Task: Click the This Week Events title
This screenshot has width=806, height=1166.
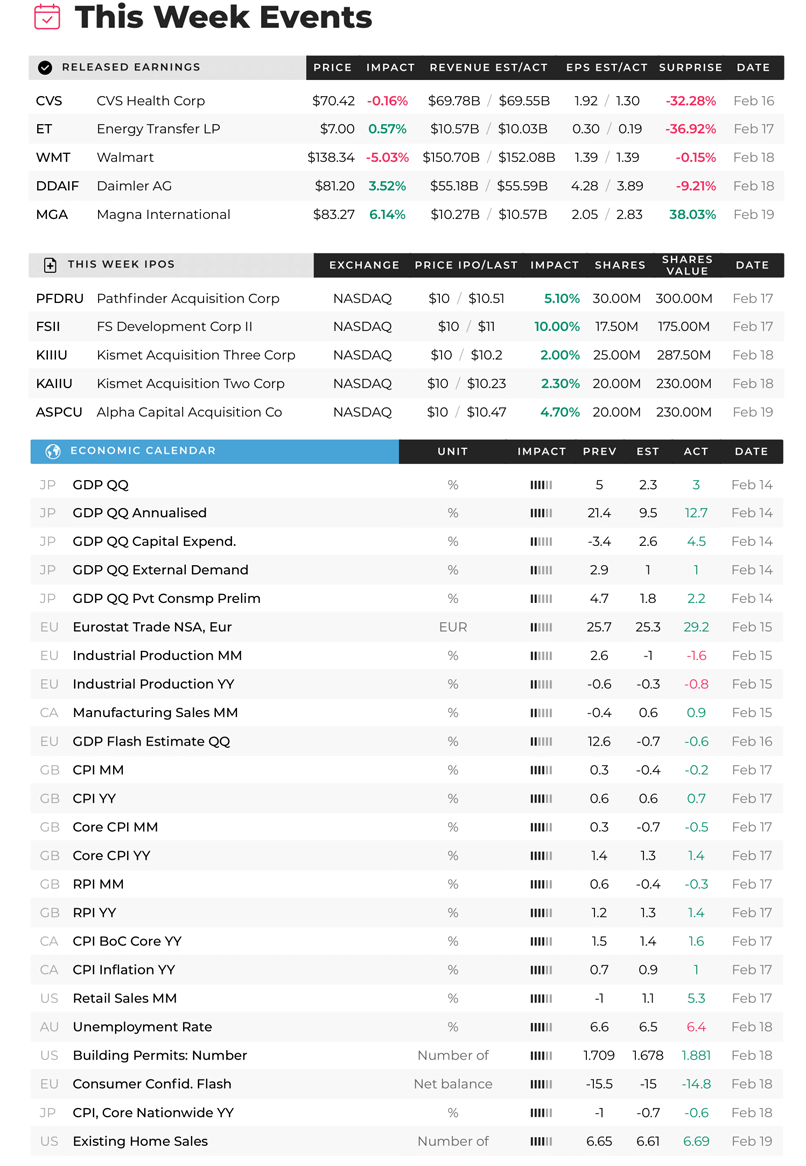Action: coord(223,17)
